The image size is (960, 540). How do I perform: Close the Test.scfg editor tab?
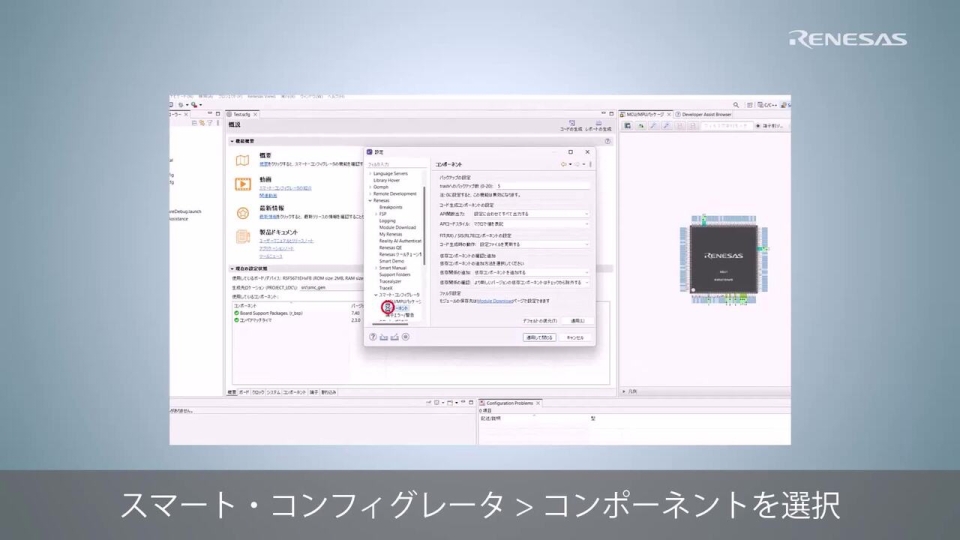255,114
